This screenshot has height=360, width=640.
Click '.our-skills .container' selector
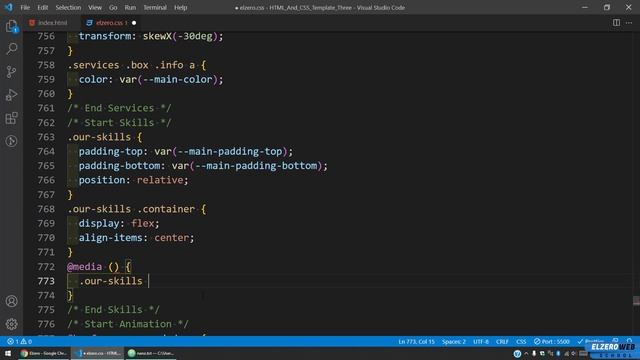(131, 209)
